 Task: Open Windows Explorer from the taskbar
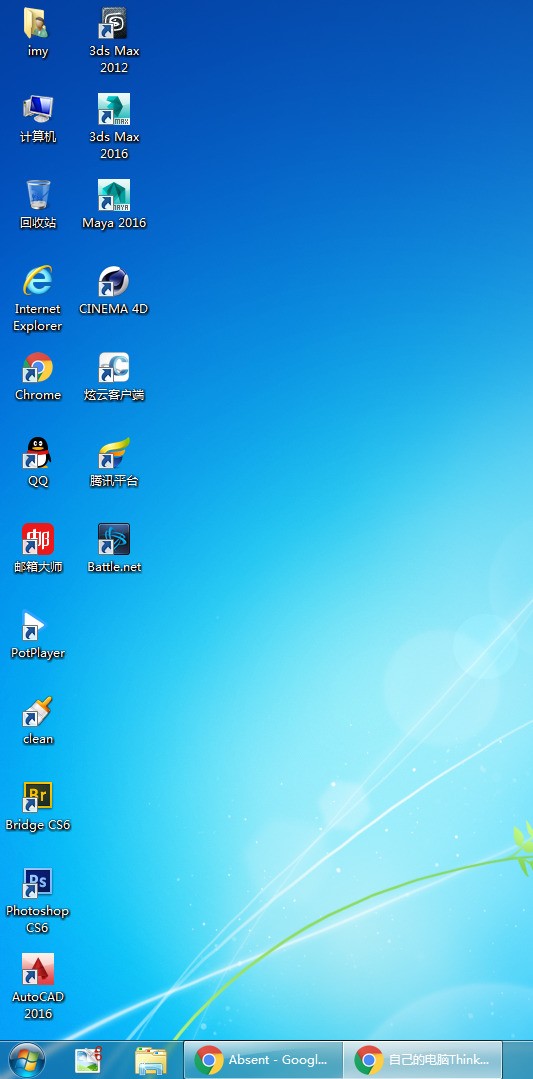[150, 1060]
